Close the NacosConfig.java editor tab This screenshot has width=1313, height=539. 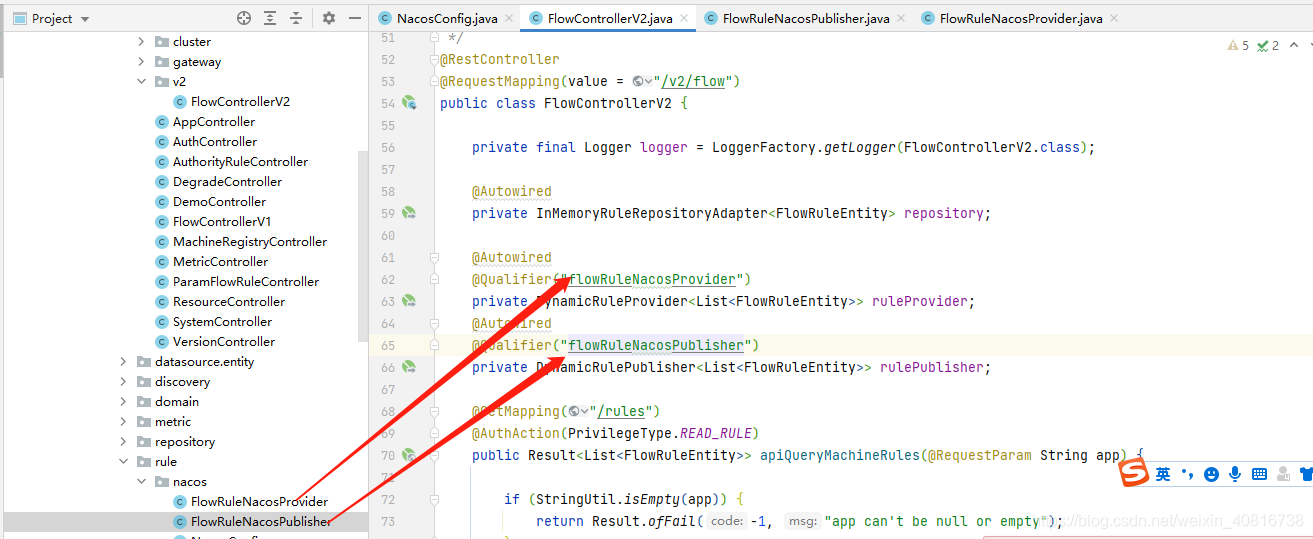pyautogui.click(x=509, y=18)
